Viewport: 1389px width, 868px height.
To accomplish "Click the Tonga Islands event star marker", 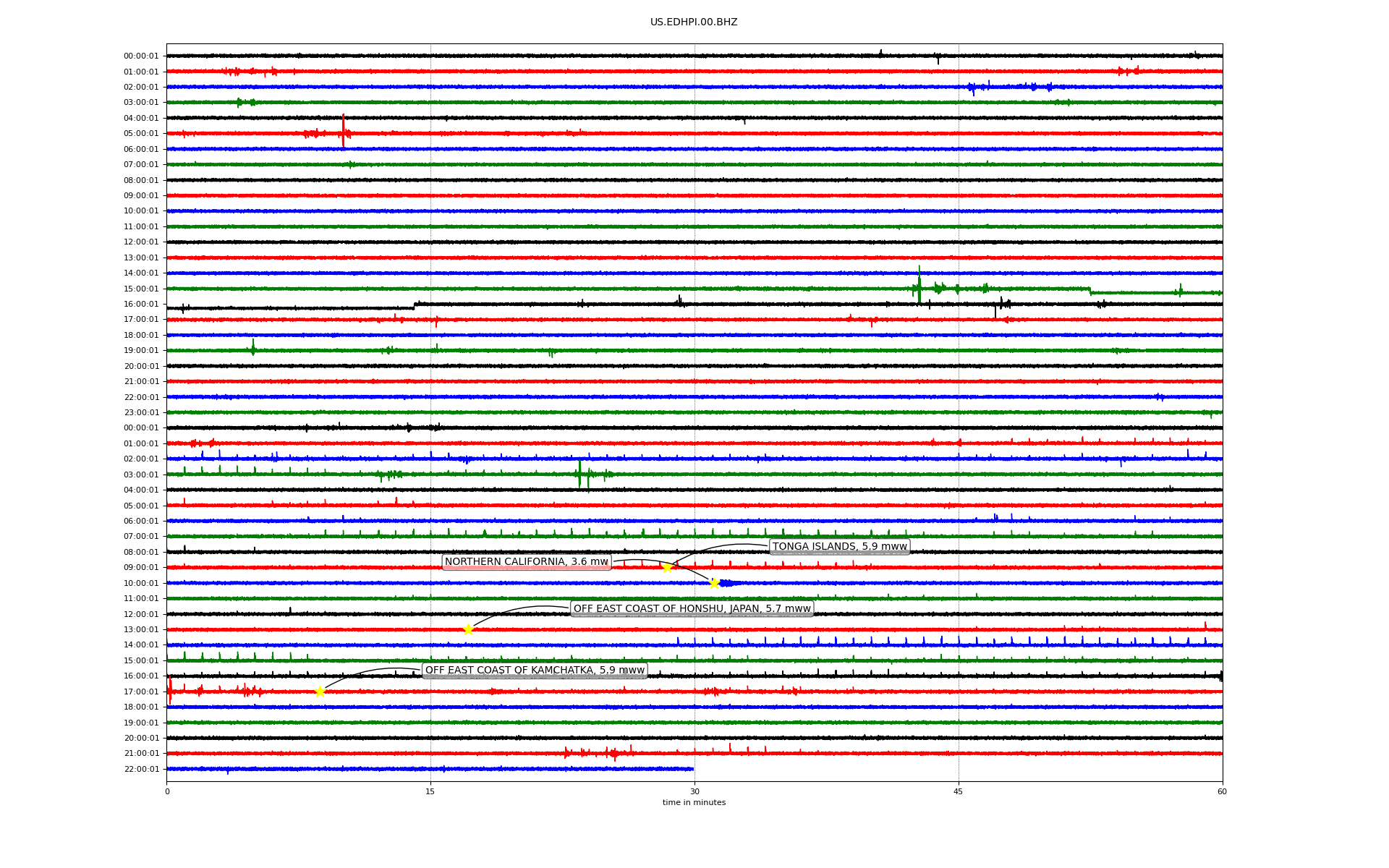I will 667,568.
